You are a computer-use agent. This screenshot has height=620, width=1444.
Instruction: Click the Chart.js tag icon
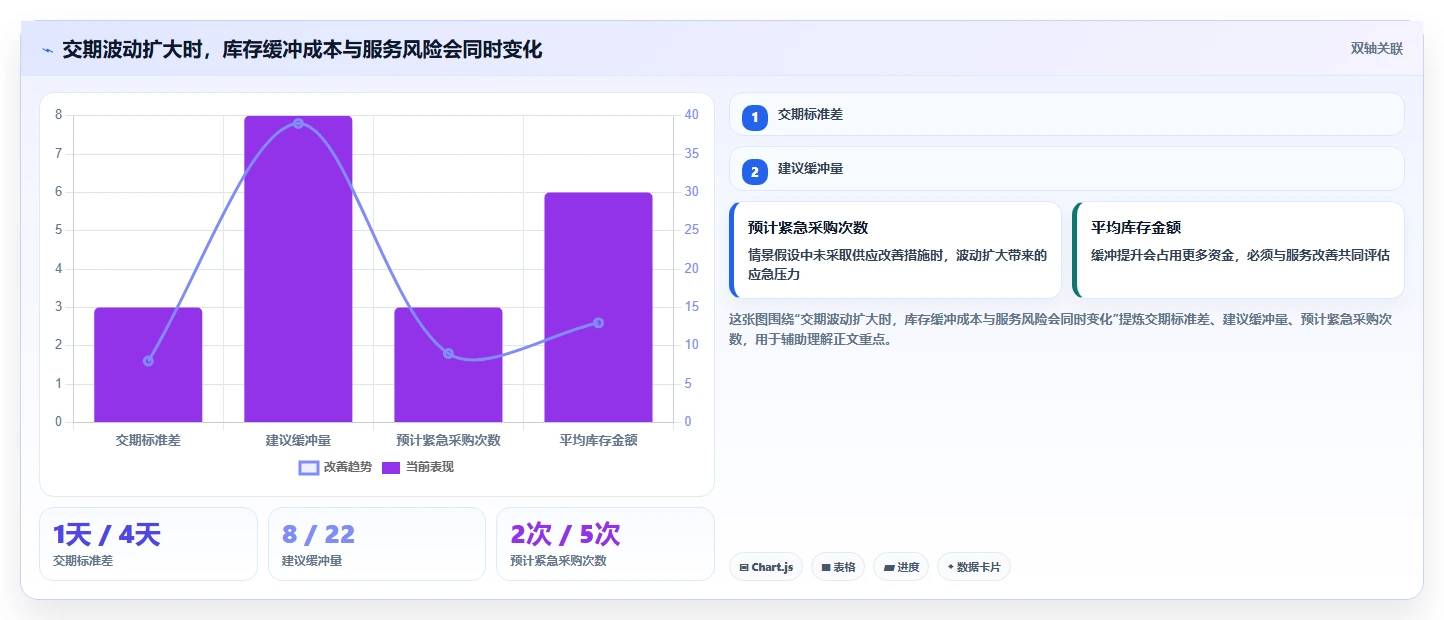pyautogui.click(x=744, y=567)
